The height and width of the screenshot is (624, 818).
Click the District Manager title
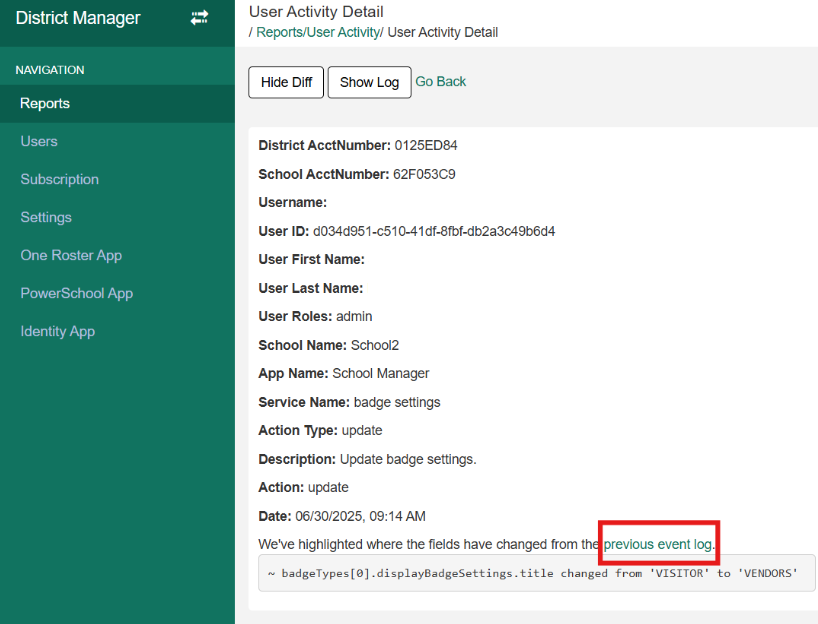coord(78,18)
